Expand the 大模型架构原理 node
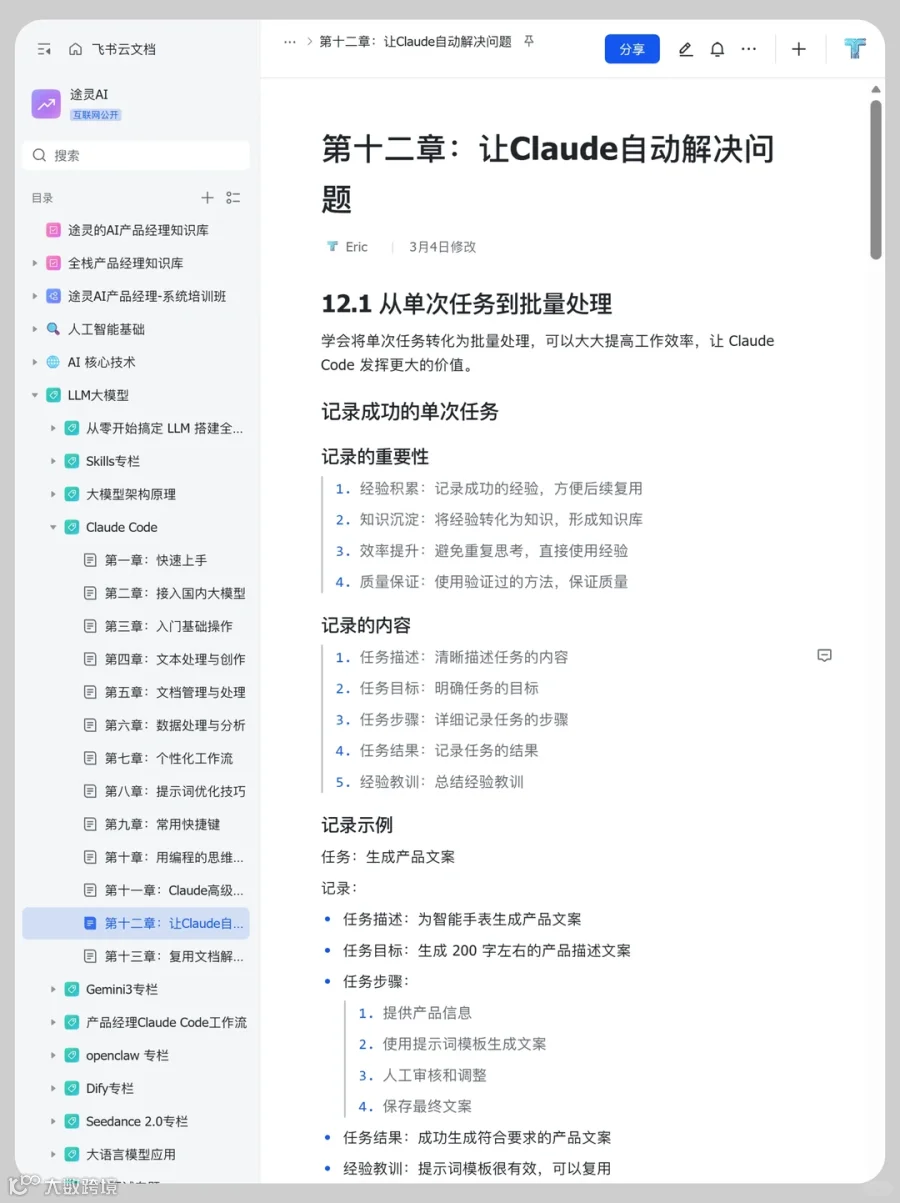Screen dimensions: 900x1203 click(x=53, y=494)
